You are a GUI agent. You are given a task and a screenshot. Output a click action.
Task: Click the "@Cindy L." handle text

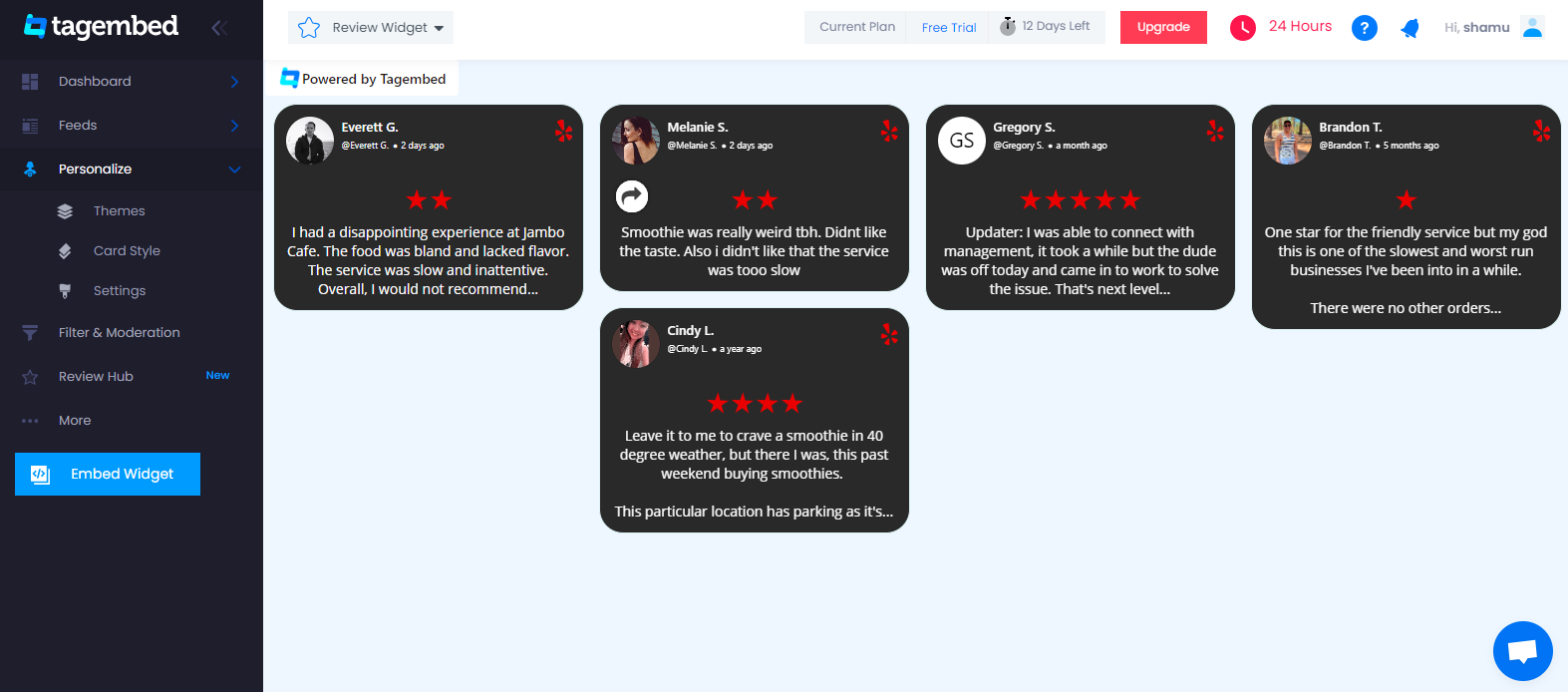(687, 349)
